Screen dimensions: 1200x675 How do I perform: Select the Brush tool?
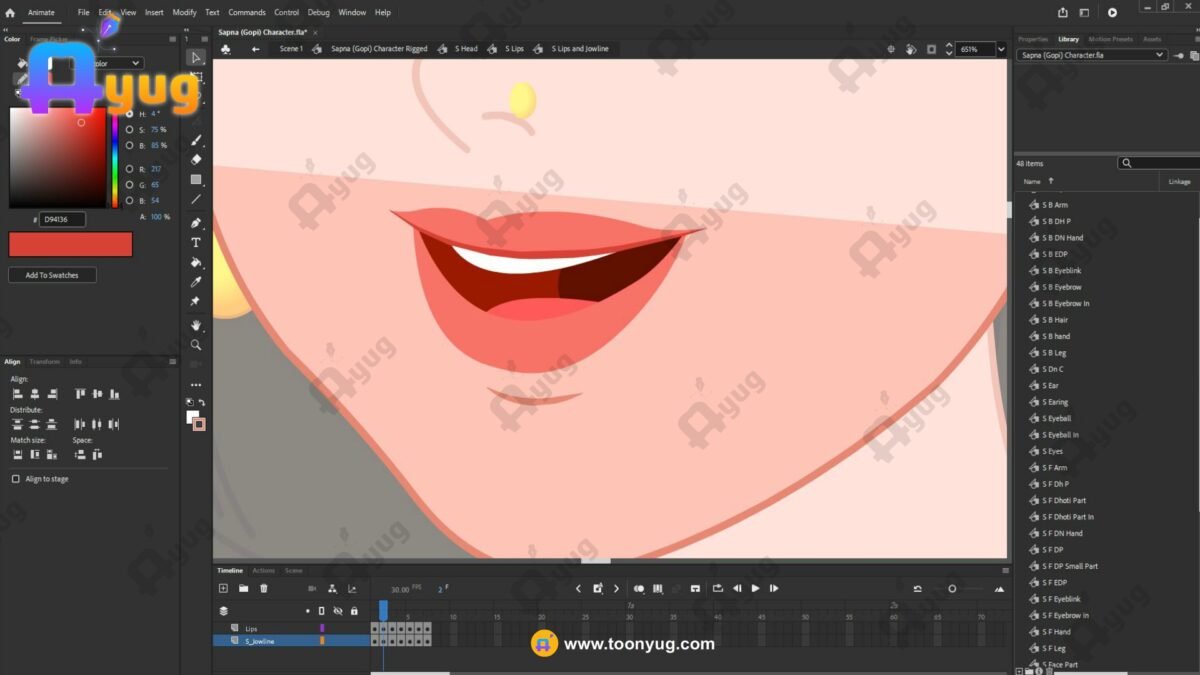196,140
